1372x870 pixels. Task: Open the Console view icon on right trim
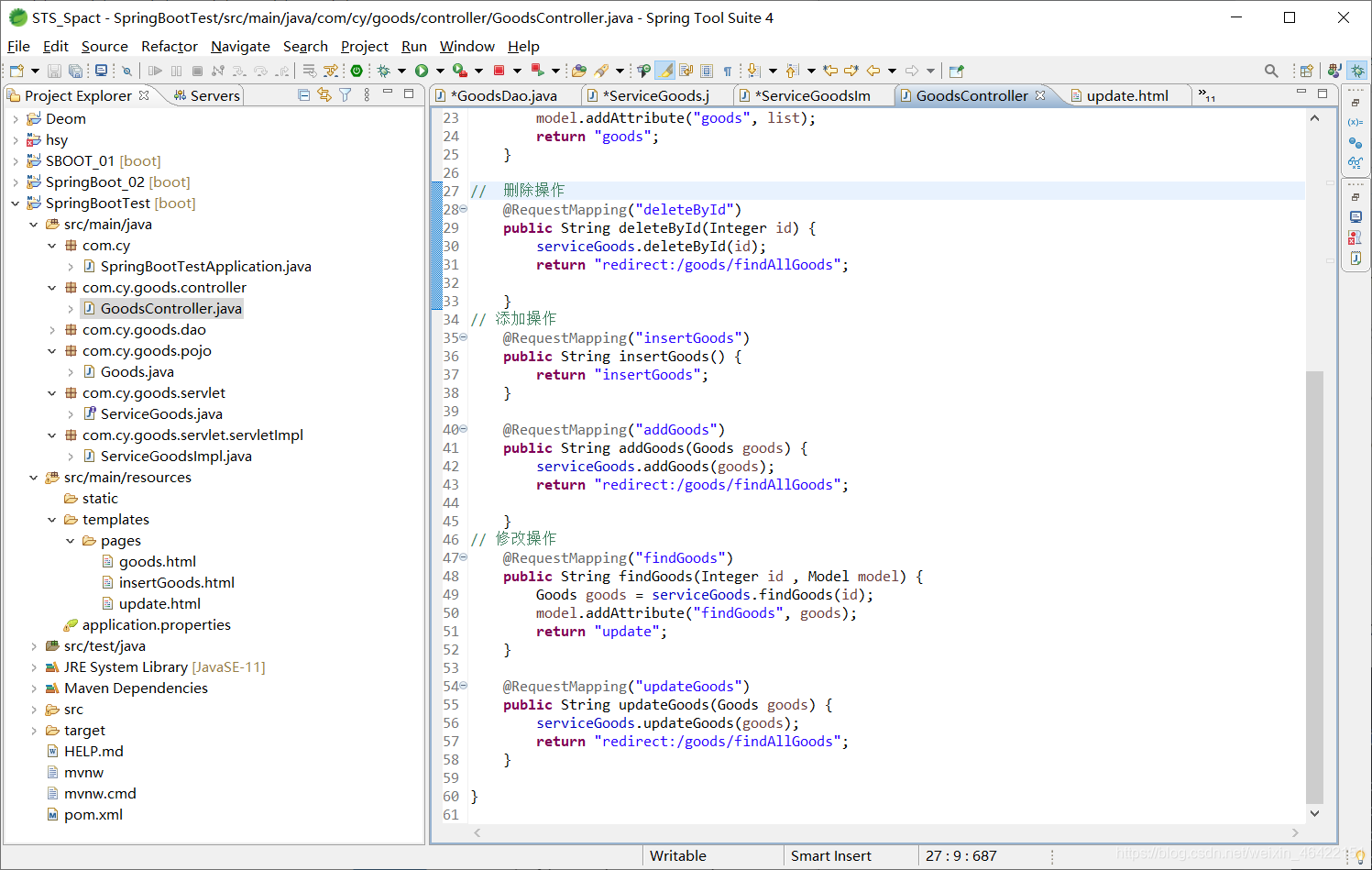coord(1356,217)
